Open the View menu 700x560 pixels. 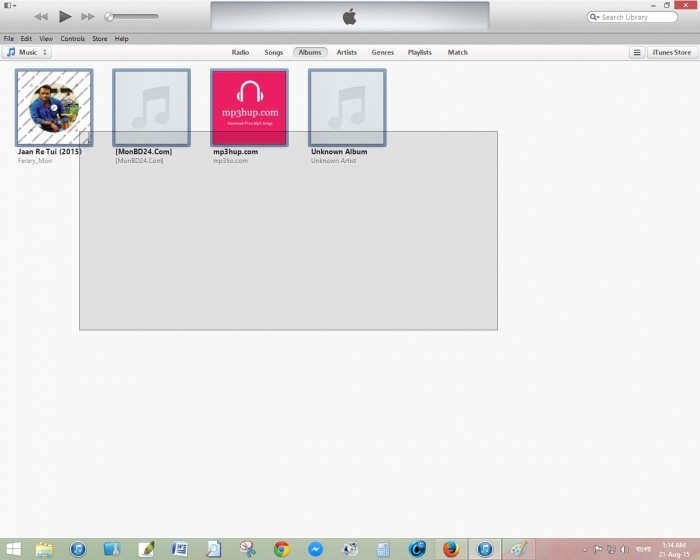click(46, 39)
